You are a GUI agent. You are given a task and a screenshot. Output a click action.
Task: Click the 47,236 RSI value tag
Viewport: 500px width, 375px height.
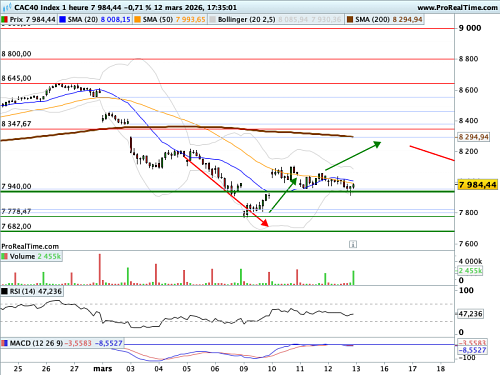click(x=470, y=314)
